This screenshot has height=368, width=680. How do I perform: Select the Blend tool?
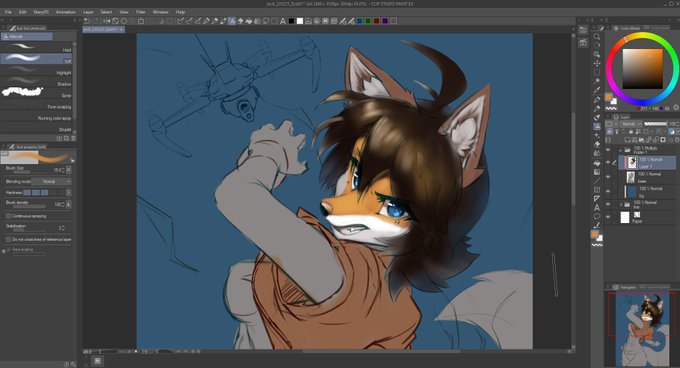point(597,153)
